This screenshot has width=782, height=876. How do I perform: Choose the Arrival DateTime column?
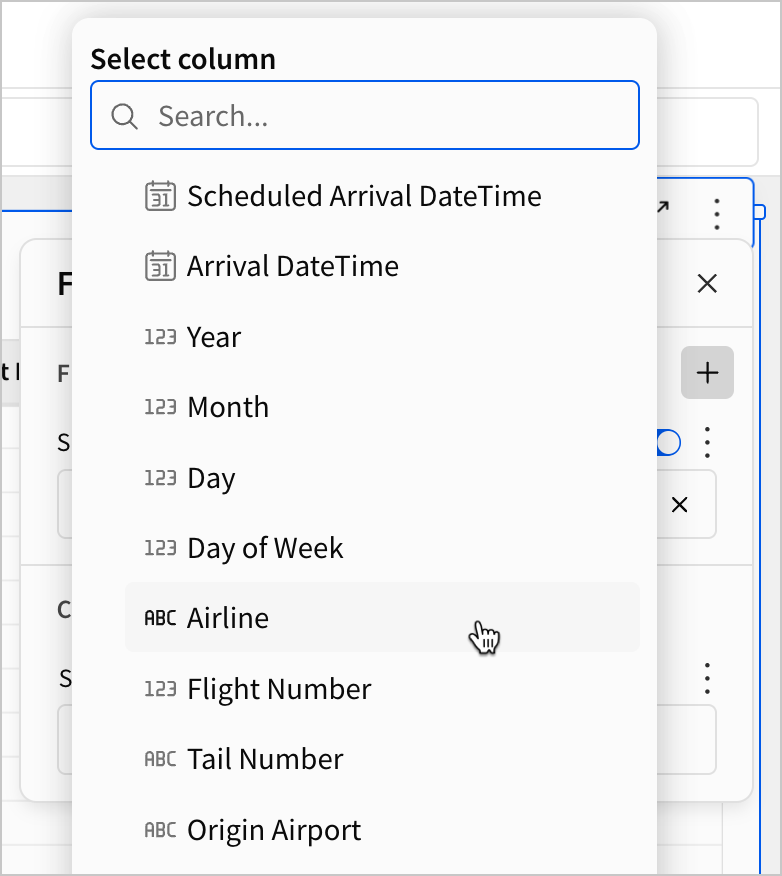click(x=292, y=266)
